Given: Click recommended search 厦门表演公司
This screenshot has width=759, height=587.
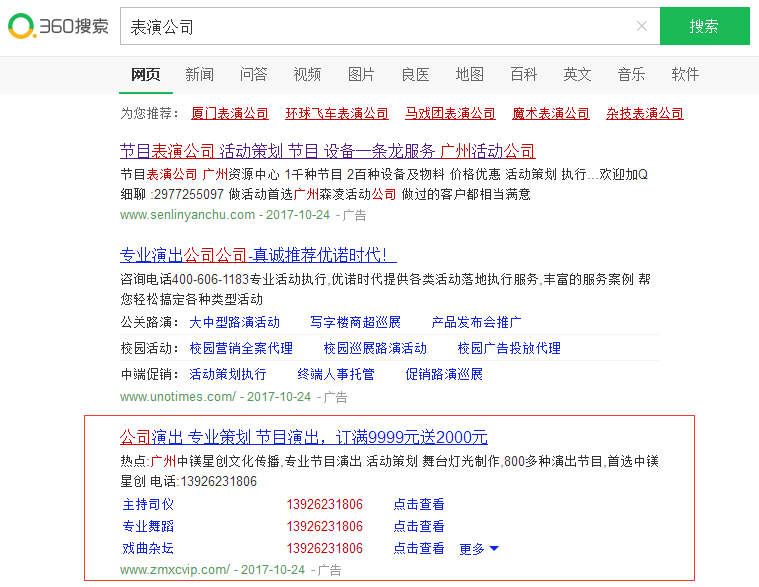Looking at the screenshot, I should 230,114.
